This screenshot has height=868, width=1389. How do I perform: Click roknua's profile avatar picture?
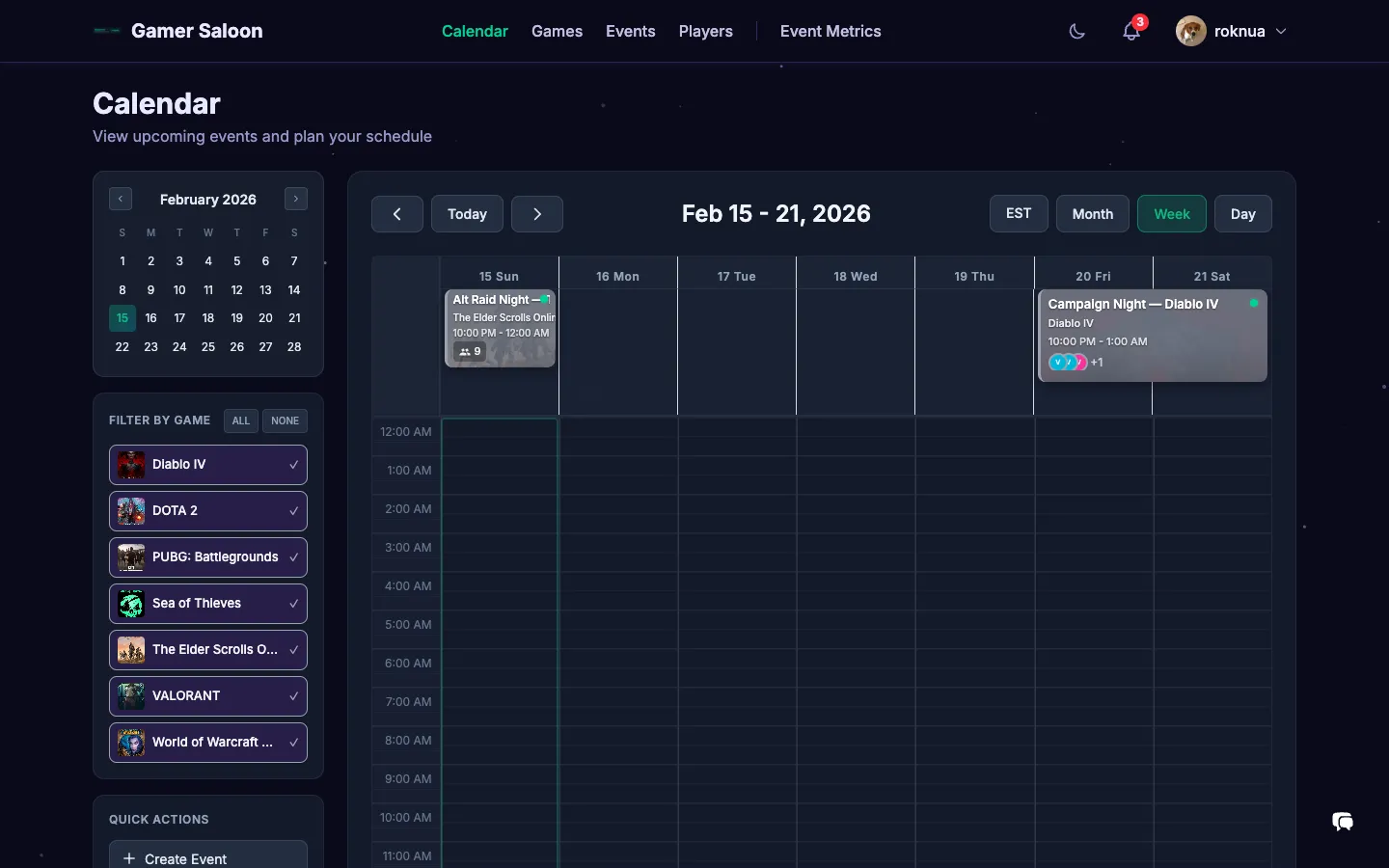pyautogui.click(x=1191, y=31)
